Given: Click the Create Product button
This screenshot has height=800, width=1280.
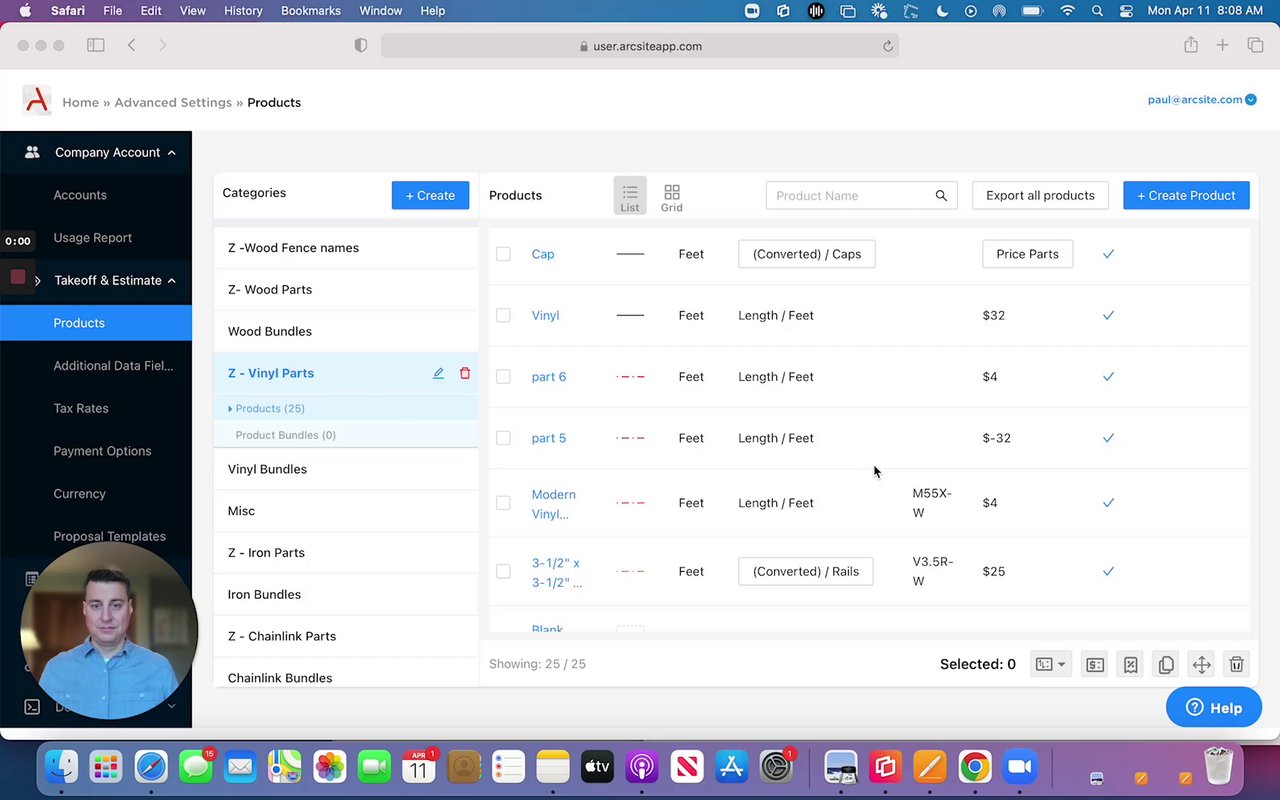Looking at the screenshot, I should (1186, 195).
